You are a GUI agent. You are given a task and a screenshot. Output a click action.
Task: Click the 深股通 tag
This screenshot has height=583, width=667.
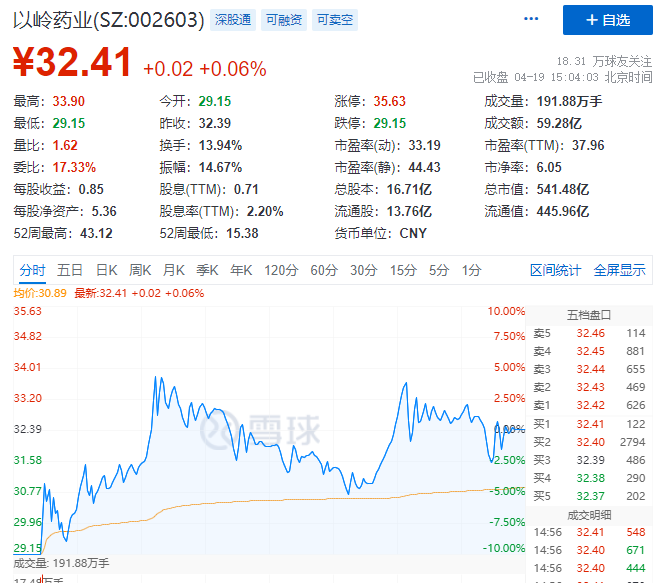(x=233, y=20)
